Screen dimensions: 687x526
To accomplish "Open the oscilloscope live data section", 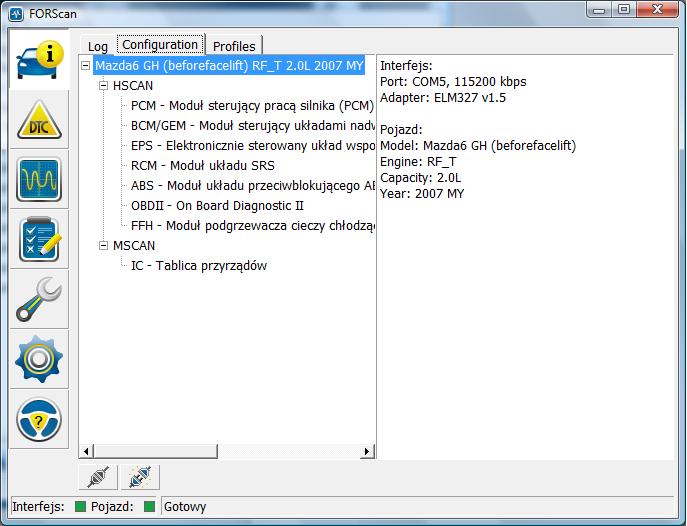I will point(39,181).
